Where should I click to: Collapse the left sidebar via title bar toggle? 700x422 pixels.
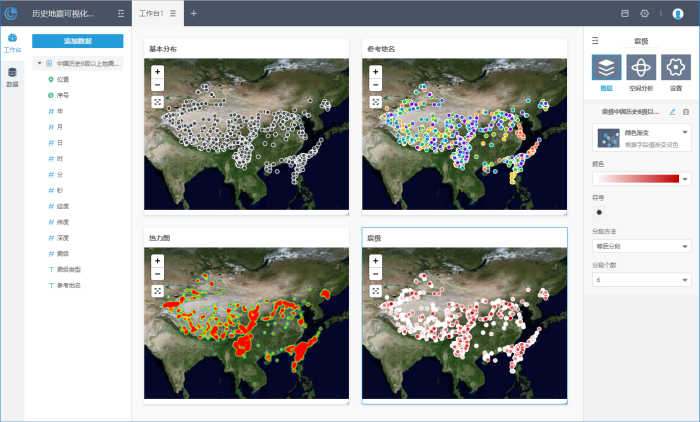coord(121,14)
